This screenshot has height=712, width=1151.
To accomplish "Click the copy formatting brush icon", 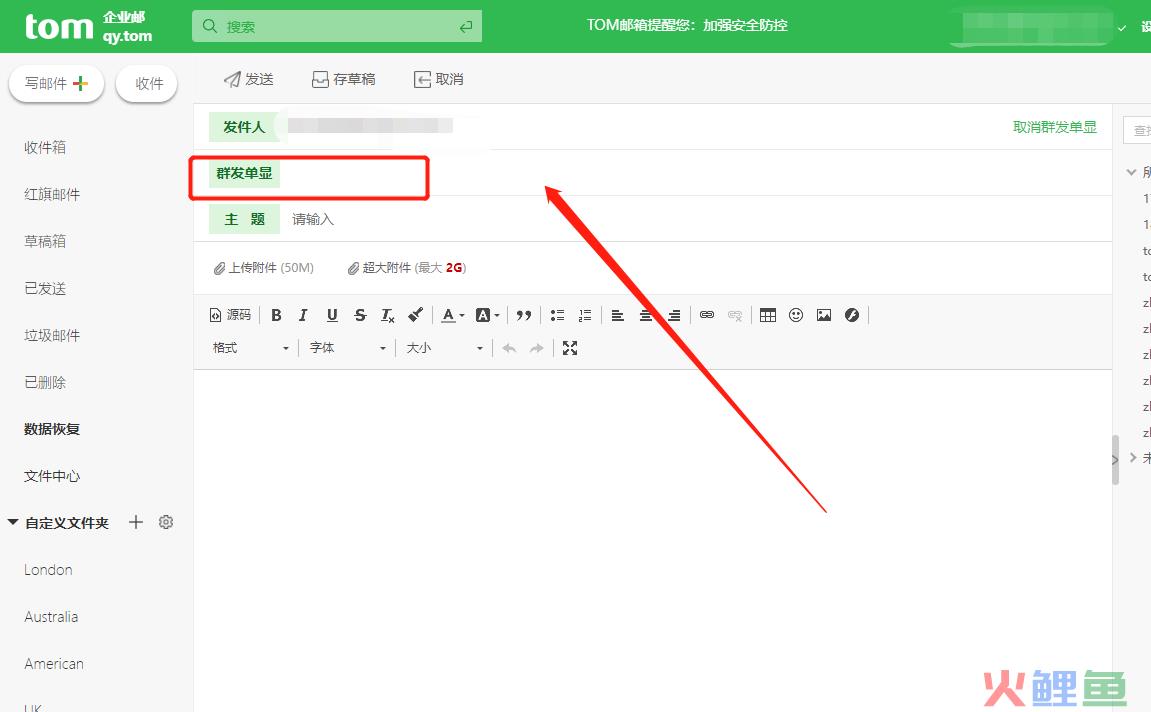I will (x=415, y=315).
